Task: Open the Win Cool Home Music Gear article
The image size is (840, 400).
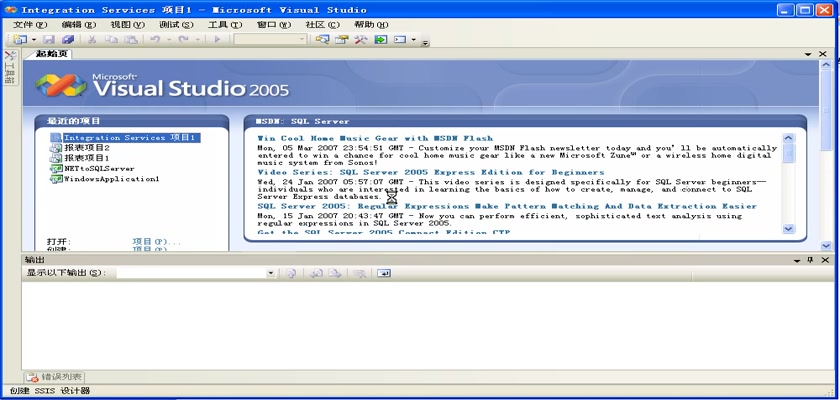Action: coord(375,138)
